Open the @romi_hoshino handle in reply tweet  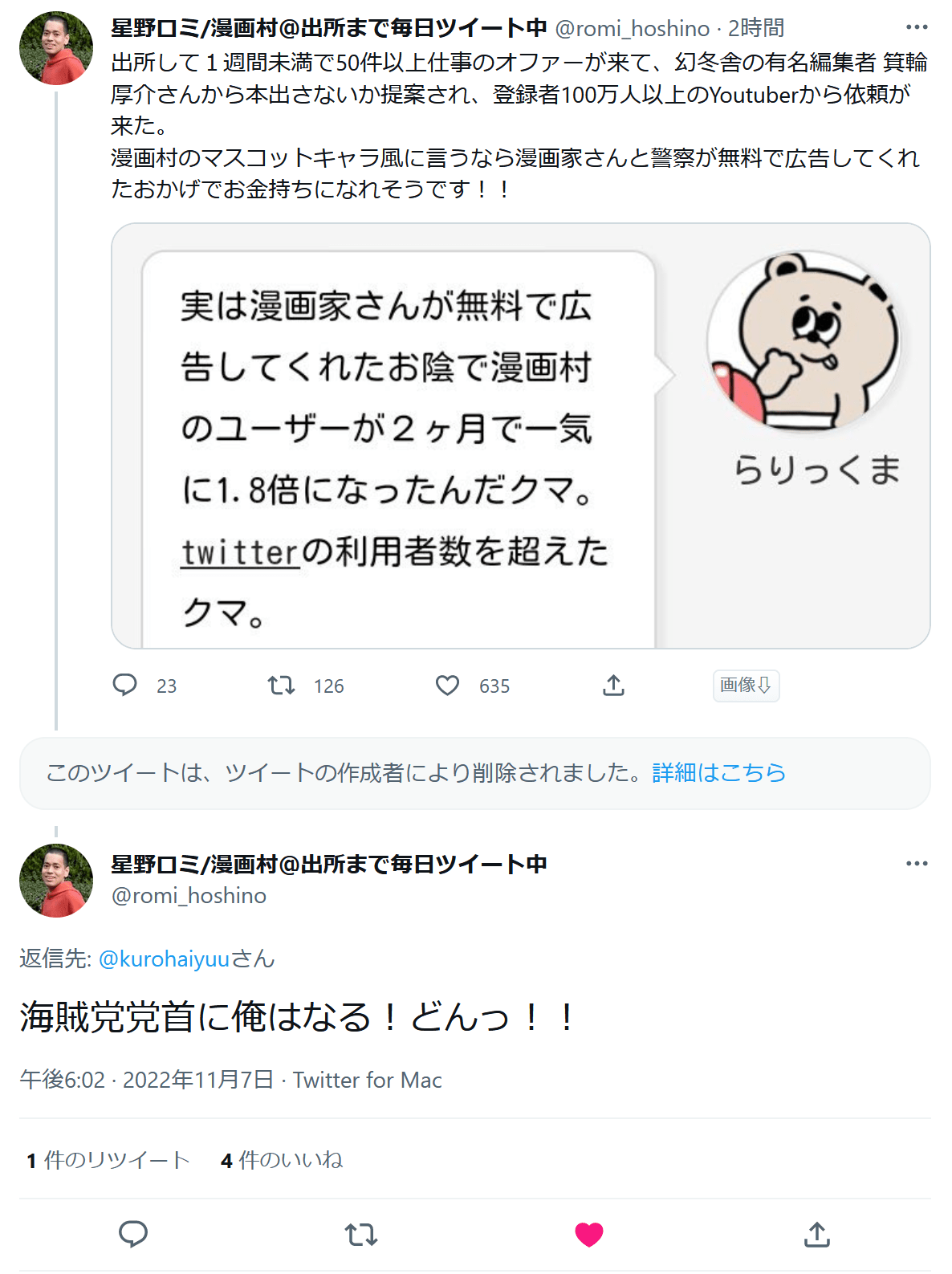click(189, 896)
